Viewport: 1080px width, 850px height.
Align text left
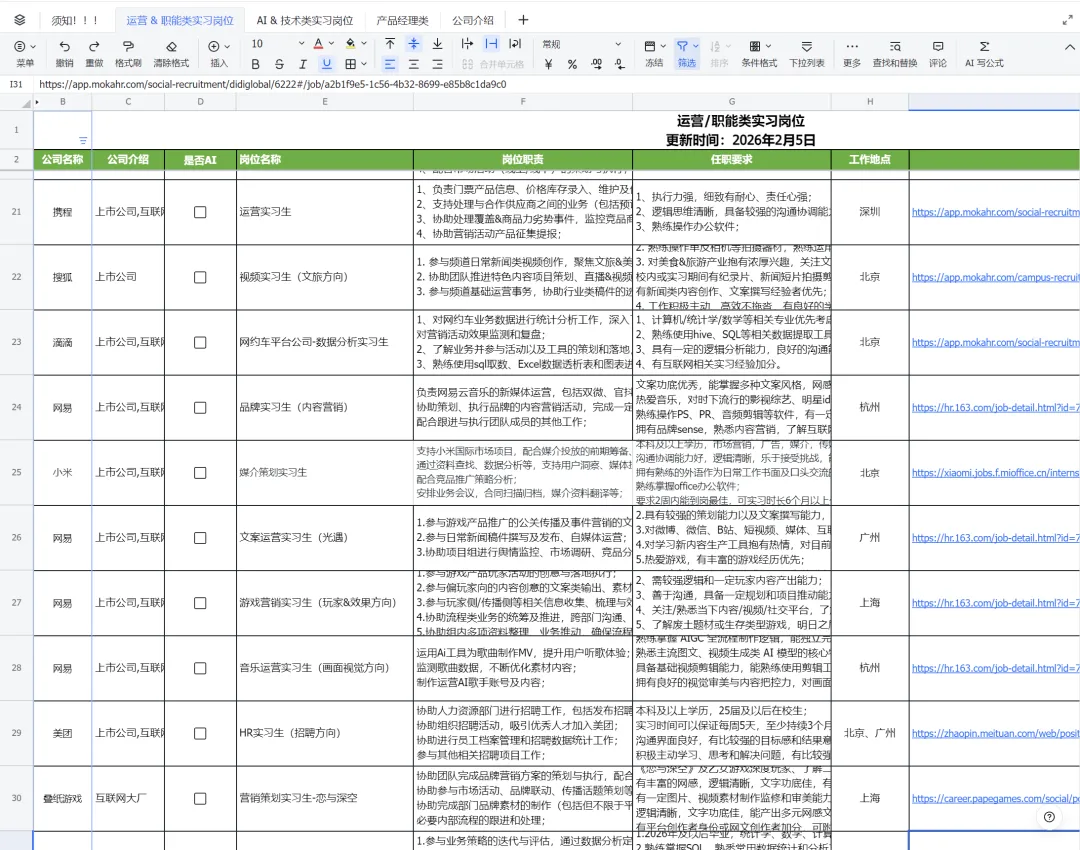pos(390,64)
